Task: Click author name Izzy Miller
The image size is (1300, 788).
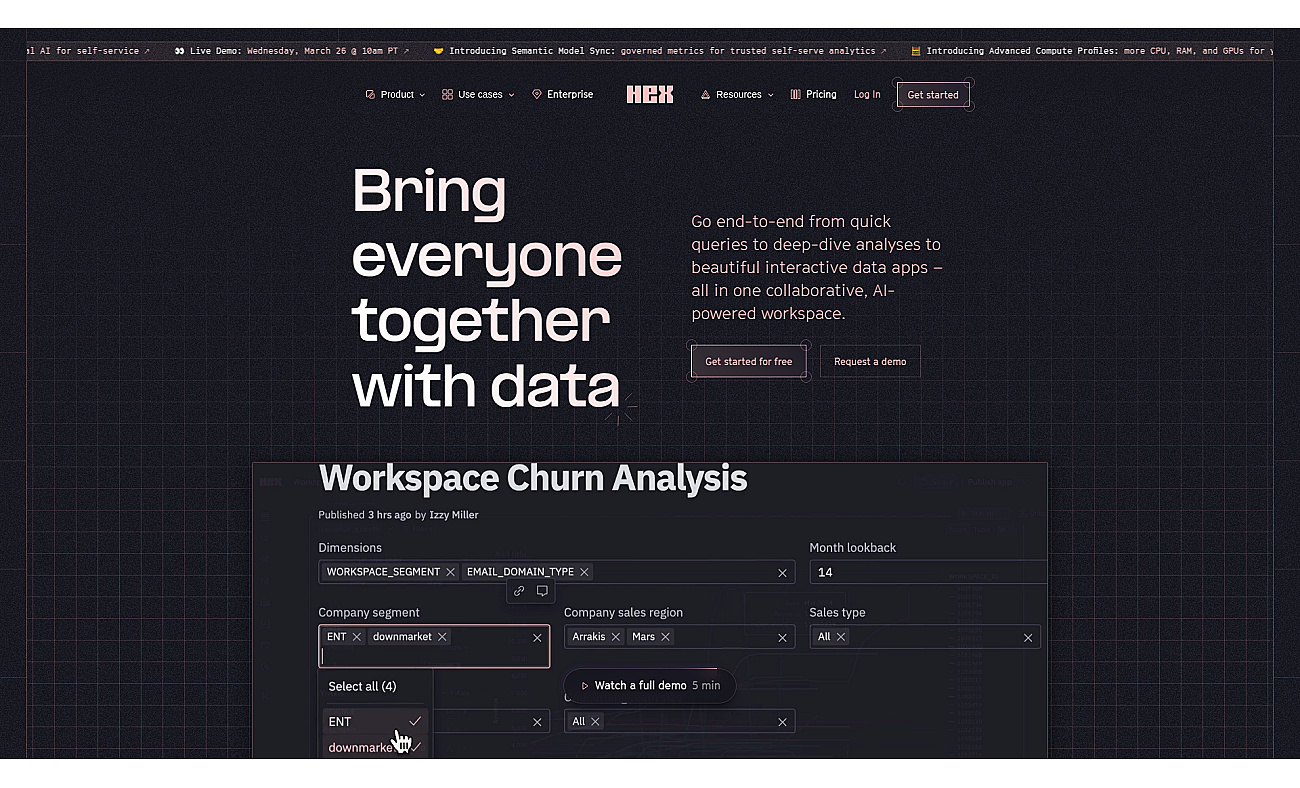Action: coord(454,515)
